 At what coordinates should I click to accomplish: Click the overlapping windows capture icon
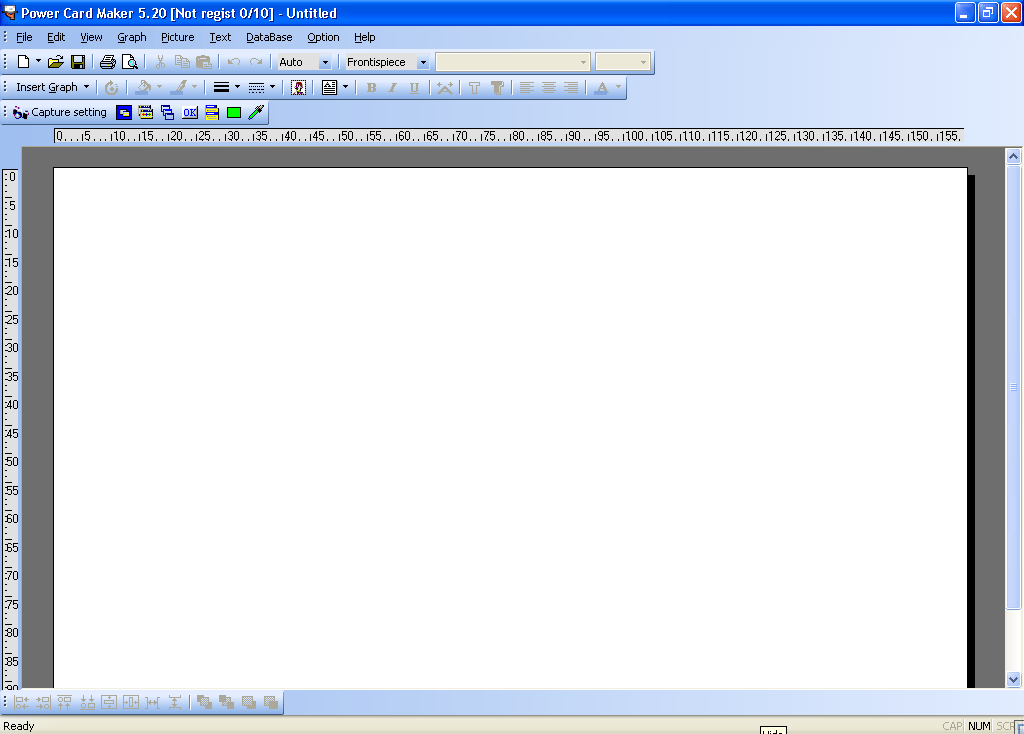point(168,112)
